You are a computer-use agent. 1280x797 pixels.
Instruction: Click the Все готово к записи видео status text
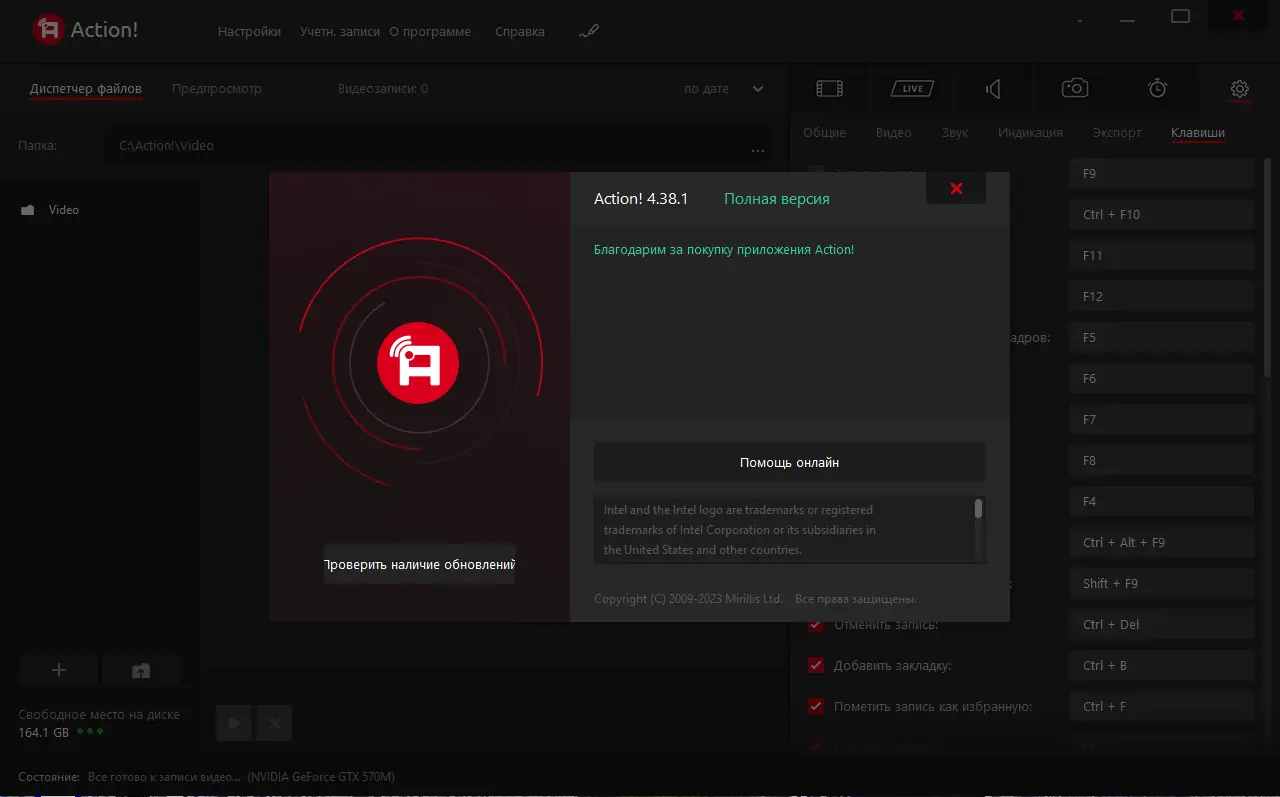tap(164, 777)
